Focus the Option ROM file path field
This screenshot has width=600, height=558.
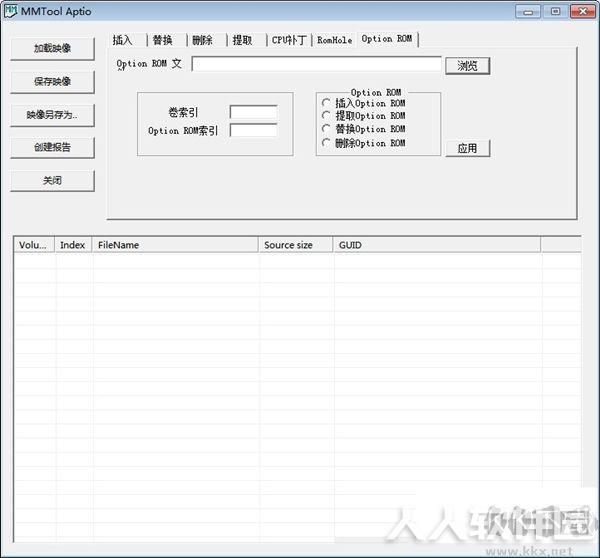pyautogui.click(x=316, y=64)
